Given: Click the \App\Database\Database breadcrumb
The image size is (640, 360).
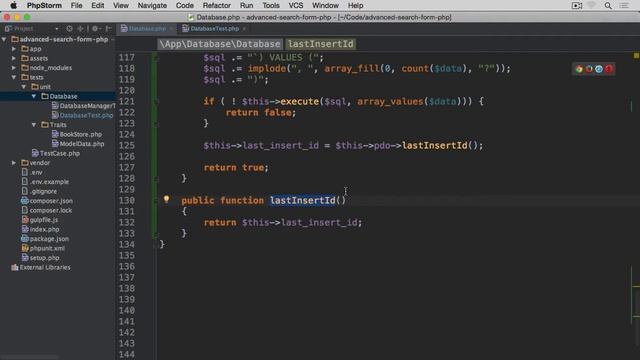Looking at the screenshot, I should pos(220,44).
